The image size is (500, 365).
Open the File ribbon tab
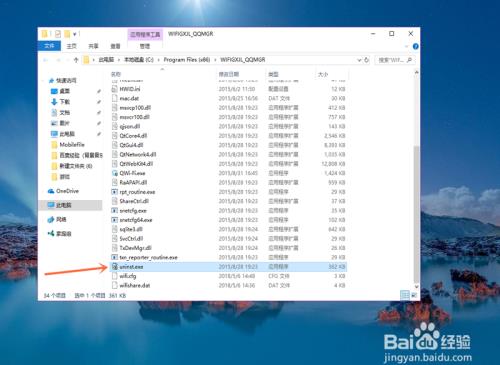(x=49, y=46)
